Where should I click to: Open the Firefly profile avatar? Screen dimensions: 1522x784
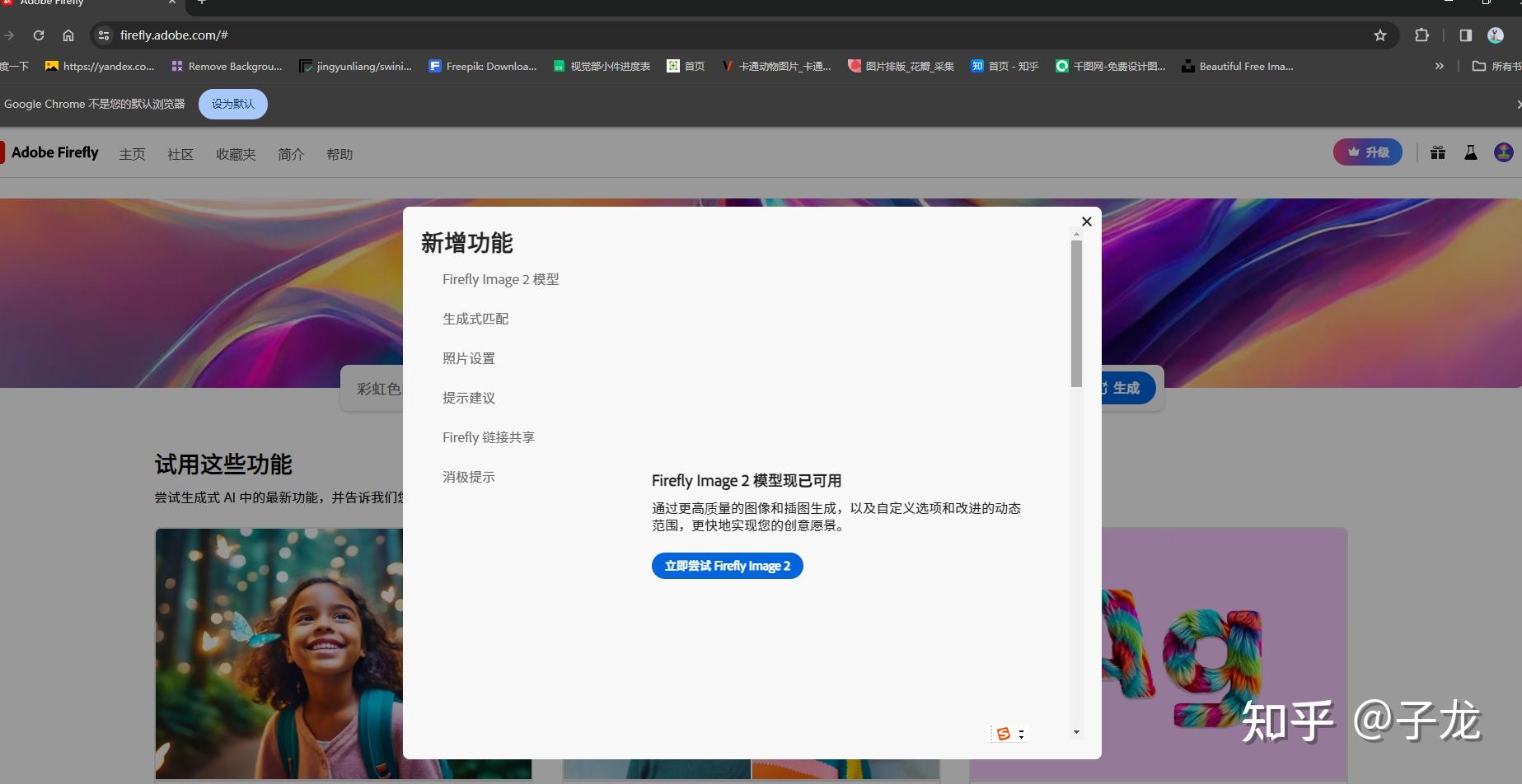[1503, 152]
